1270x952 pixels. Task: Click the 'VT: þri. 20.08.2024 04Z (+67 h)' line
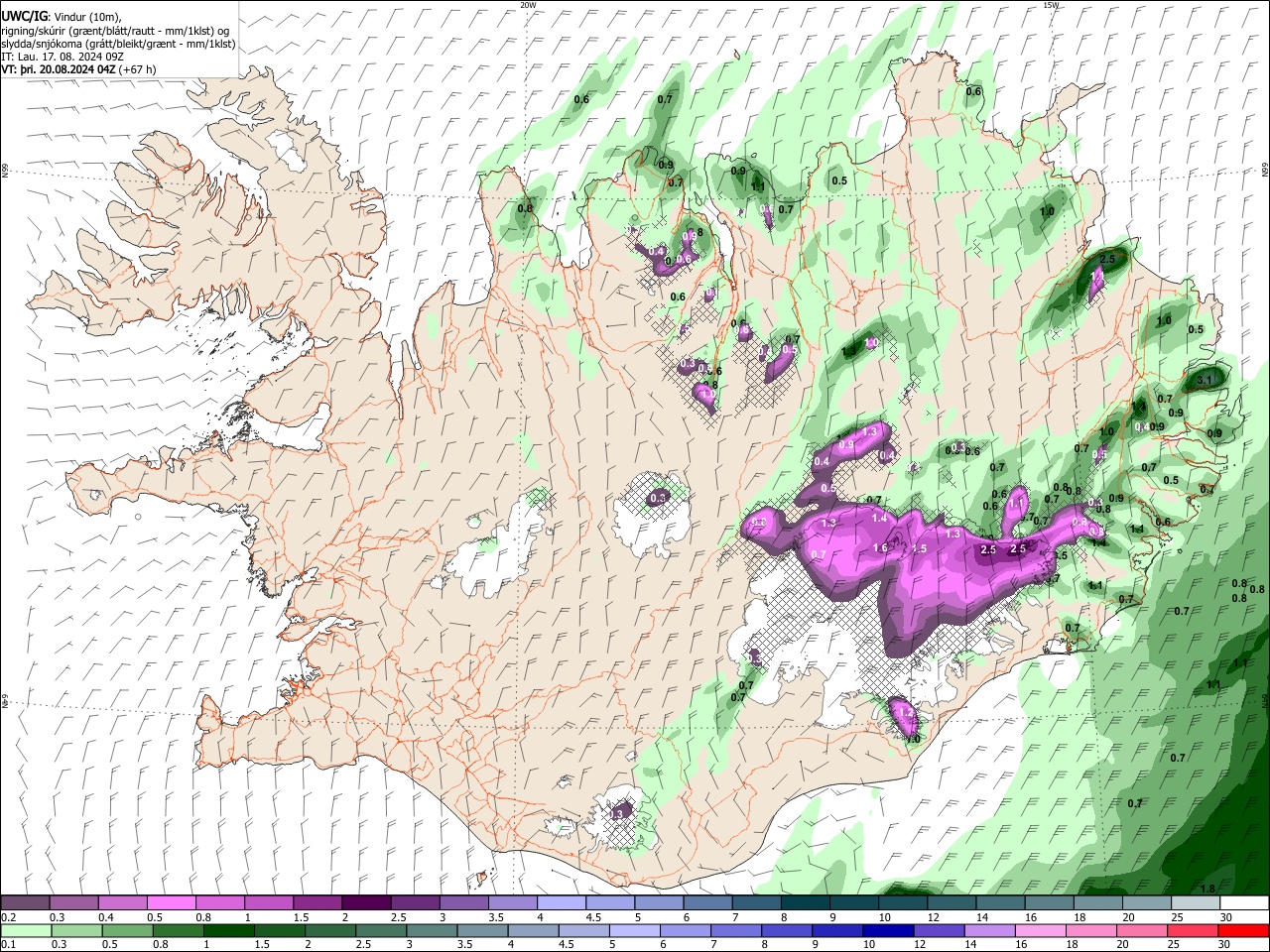78,70
